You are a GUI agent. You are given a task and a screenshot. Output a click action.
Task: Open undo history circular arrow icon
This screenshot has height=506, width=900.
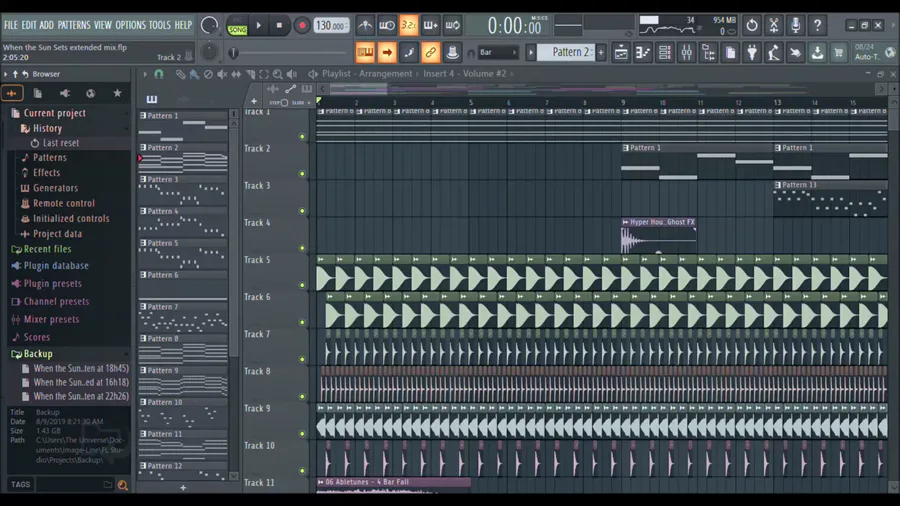click(752, 26)
